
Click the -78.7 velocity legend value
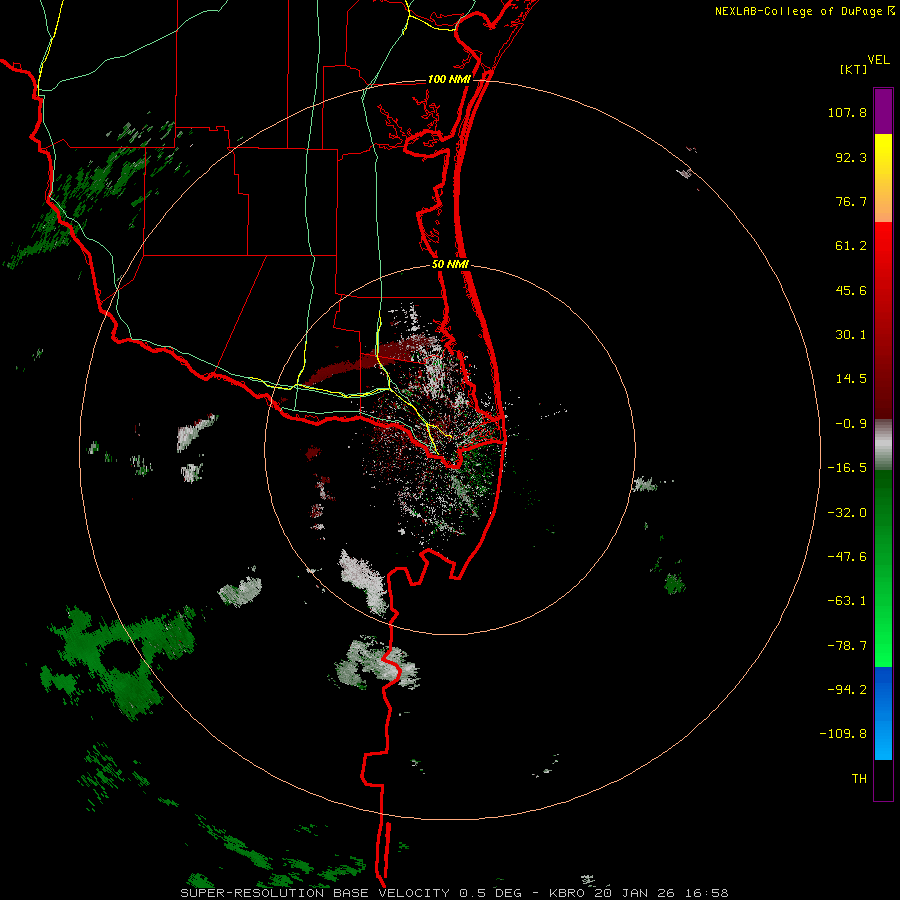pyautogui.click(x=847, y=646)
